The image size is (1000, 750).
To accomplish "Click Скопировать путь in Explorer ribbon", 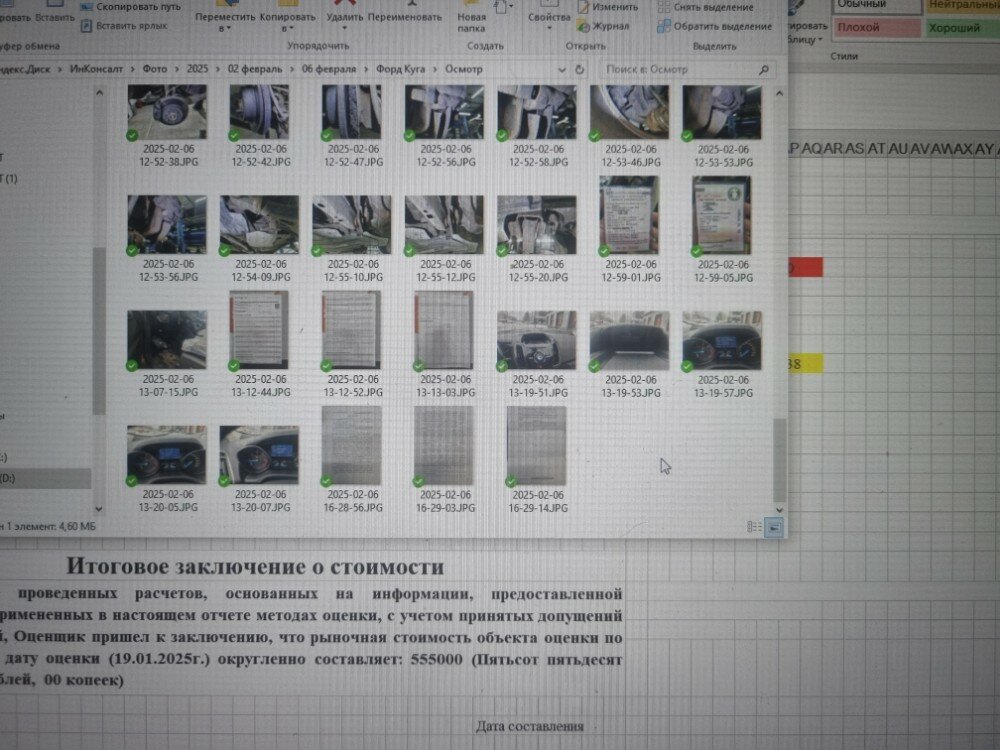I will pyautogui.click(x=131, y=7).
